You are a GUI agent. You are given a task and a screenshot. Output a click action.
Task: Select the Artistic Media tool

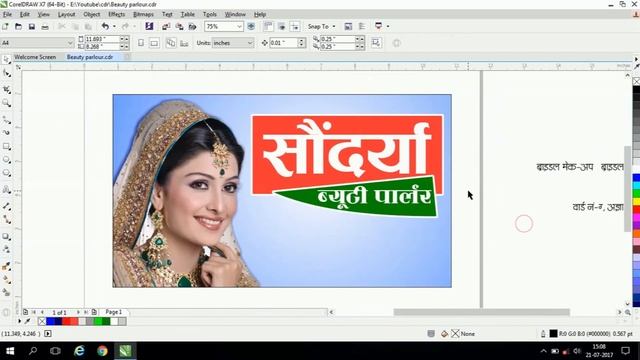(x=7, y=132)
